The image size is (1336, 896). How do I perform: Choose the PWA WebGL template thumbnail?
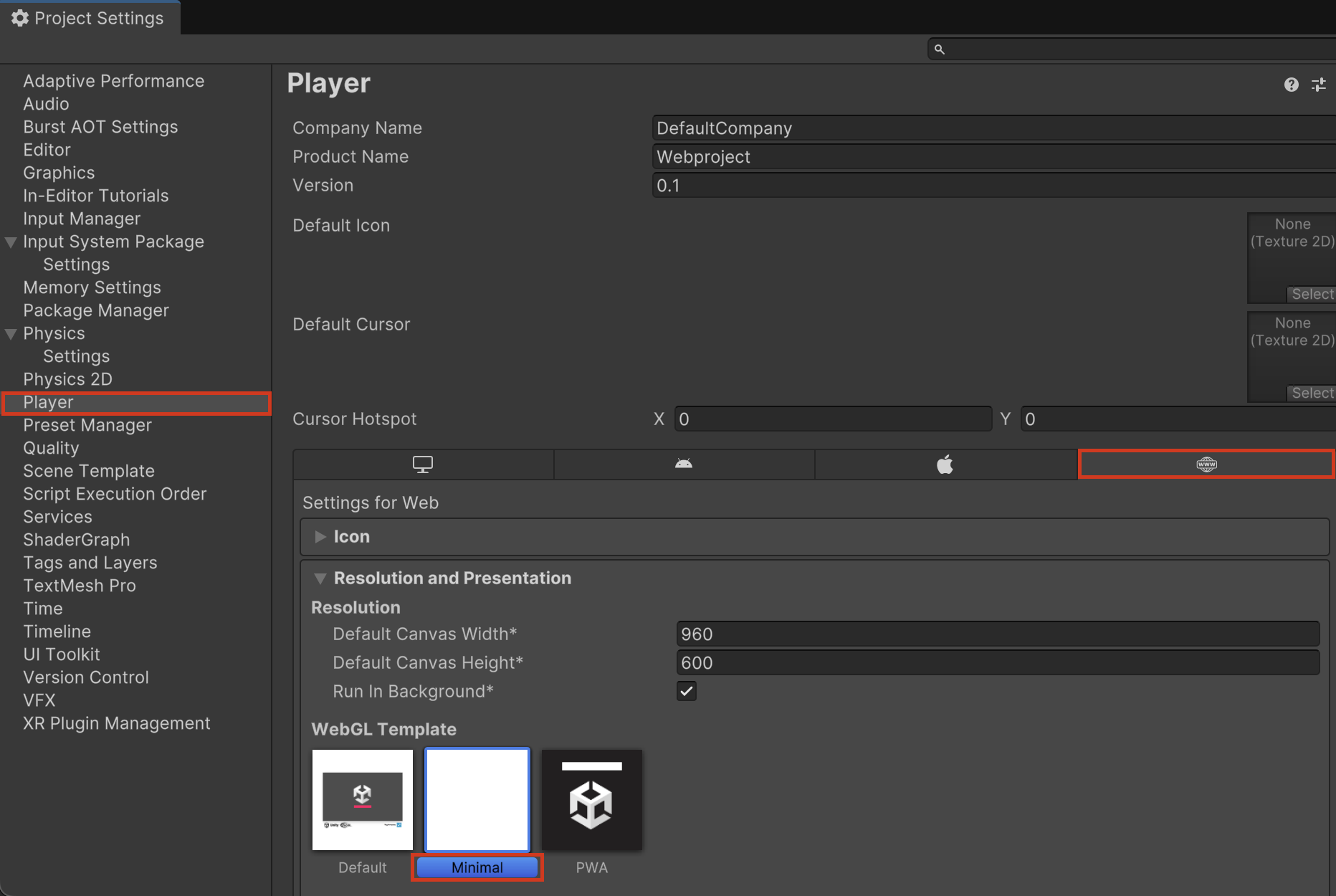[591, 800]
